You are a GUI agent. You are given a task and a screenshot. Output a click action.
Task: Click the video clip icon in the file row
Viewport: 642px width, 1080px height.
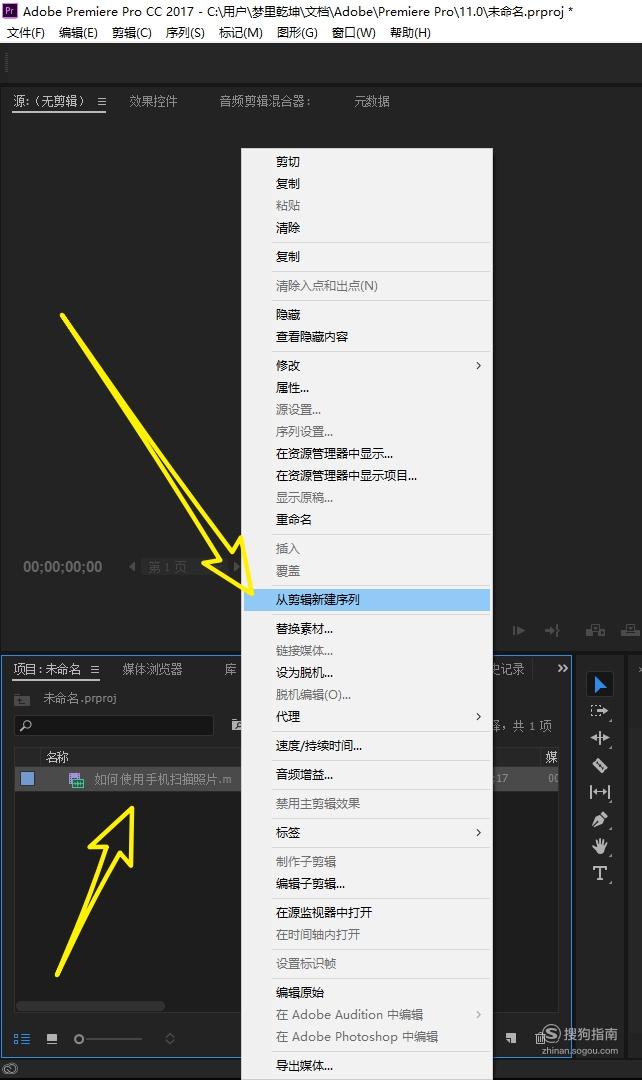click(76, 780)
